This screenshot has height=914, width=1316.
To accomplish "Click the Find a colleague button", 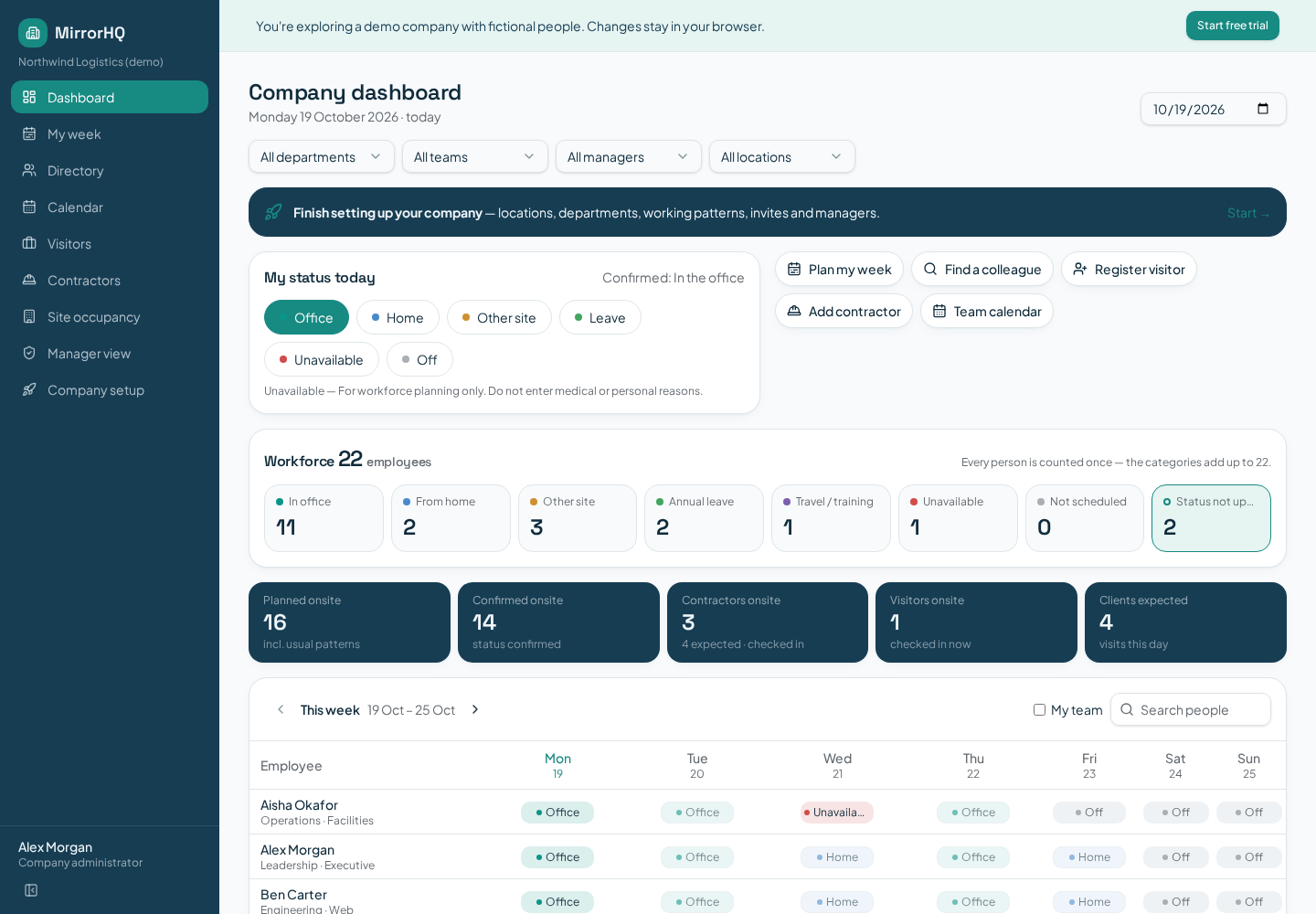I will pos(982,269).
